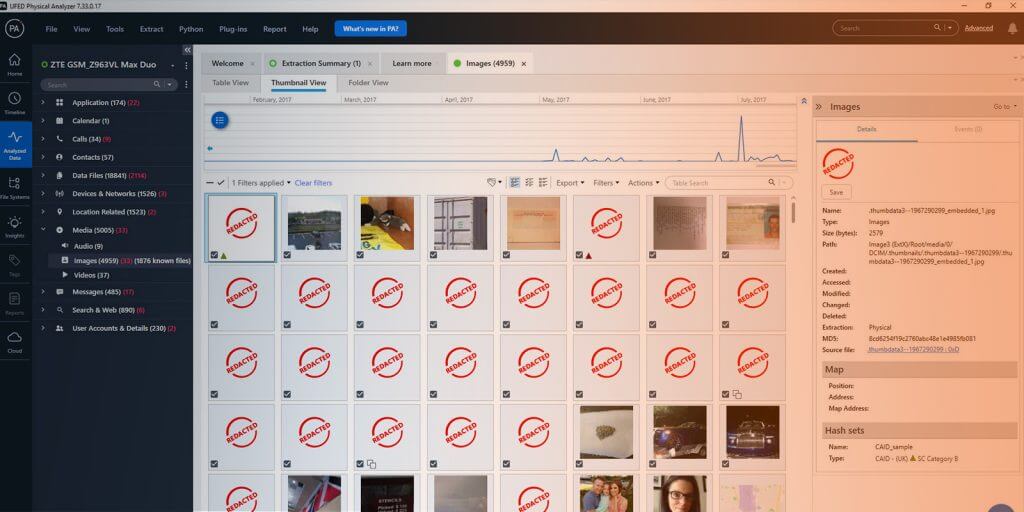Uncheck the first redacted thumbnail checkbox
This screenshot has height=512, width=1024.
point(214,255)
